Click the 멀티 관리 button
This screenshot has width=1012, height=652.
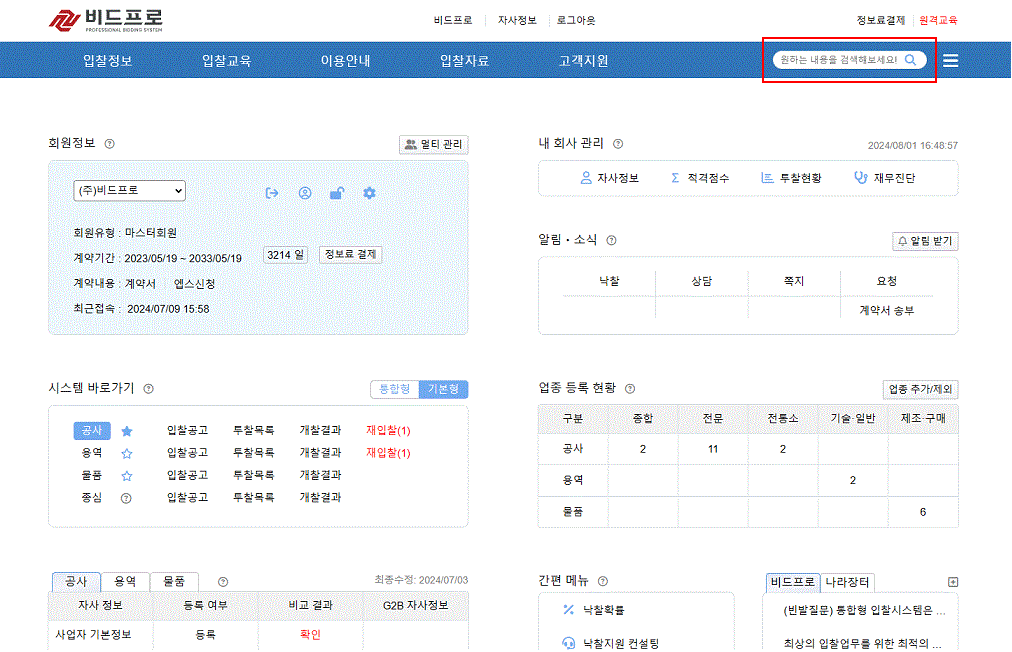click(434, 145)
